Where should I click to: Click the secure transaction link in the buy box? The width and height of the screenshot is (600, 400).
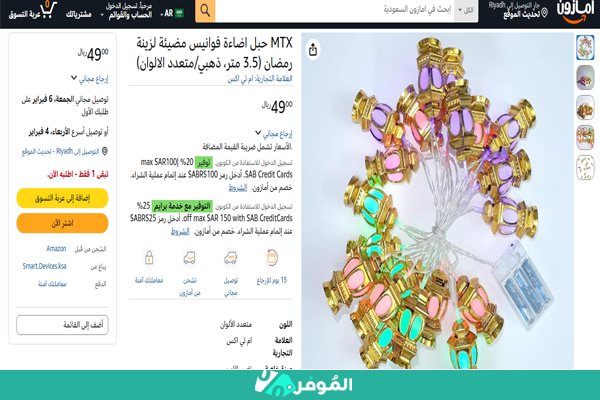click(52, 284)
